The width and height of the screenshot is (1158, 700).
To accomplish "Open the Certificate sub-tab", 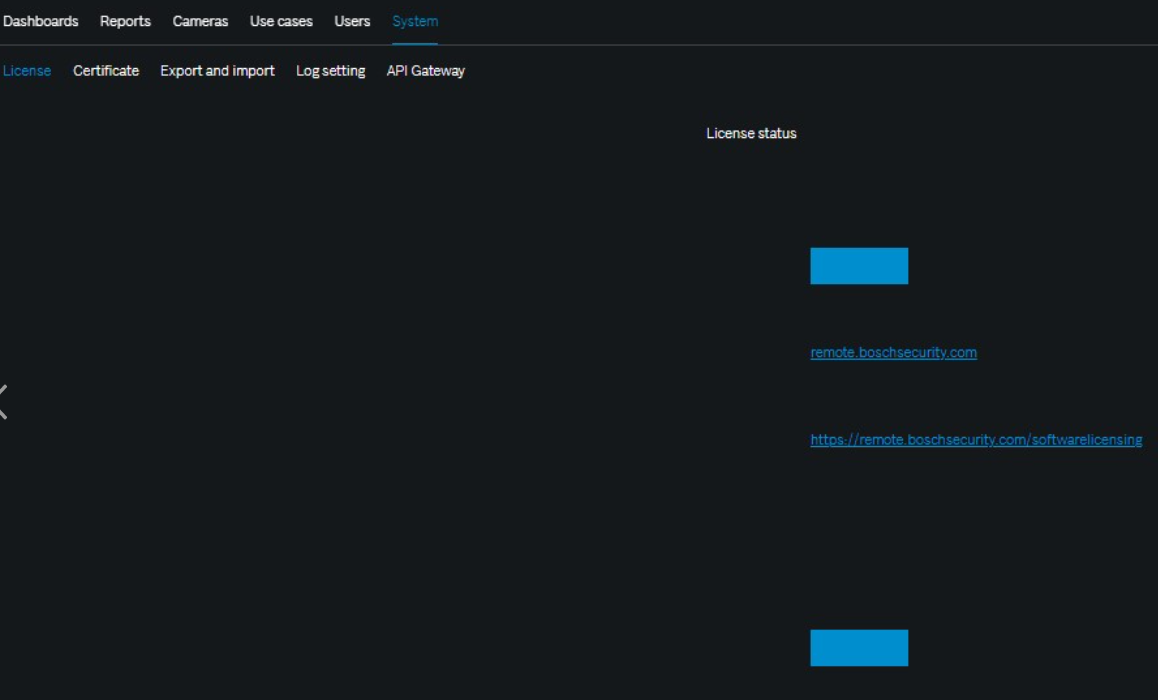I will click(x=106, y=71).
